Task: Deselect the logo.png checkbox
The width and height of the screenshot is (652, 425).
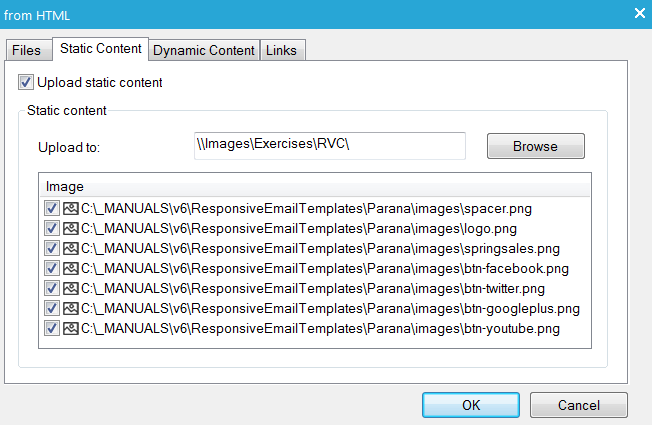Action: pos(52,228)
